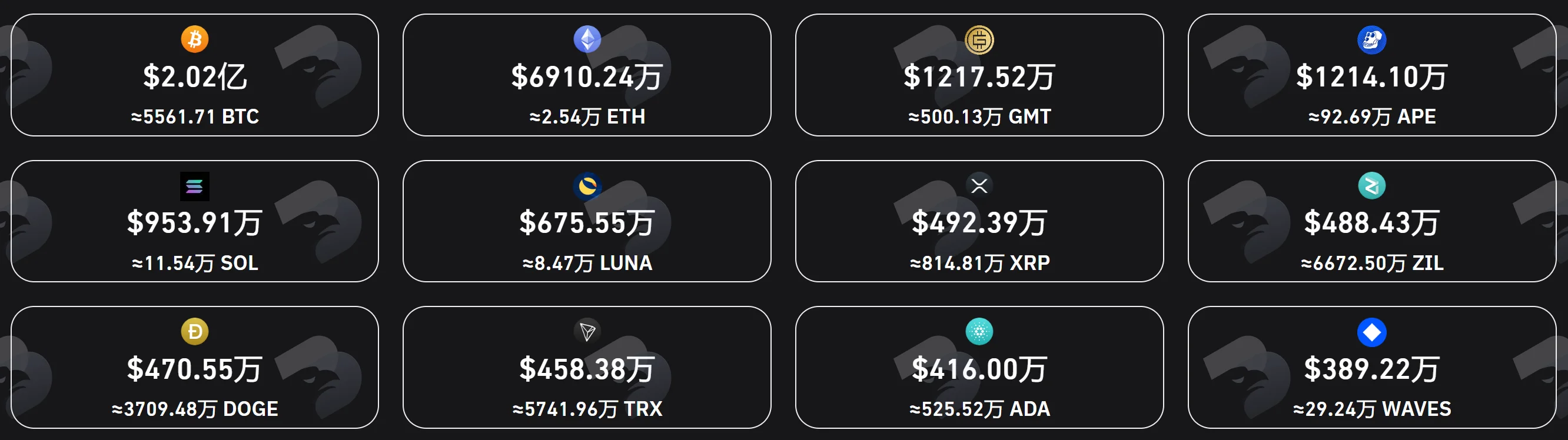Click the TRON TRX triangle icon
1568x440 pixels.
click(587, 332)
